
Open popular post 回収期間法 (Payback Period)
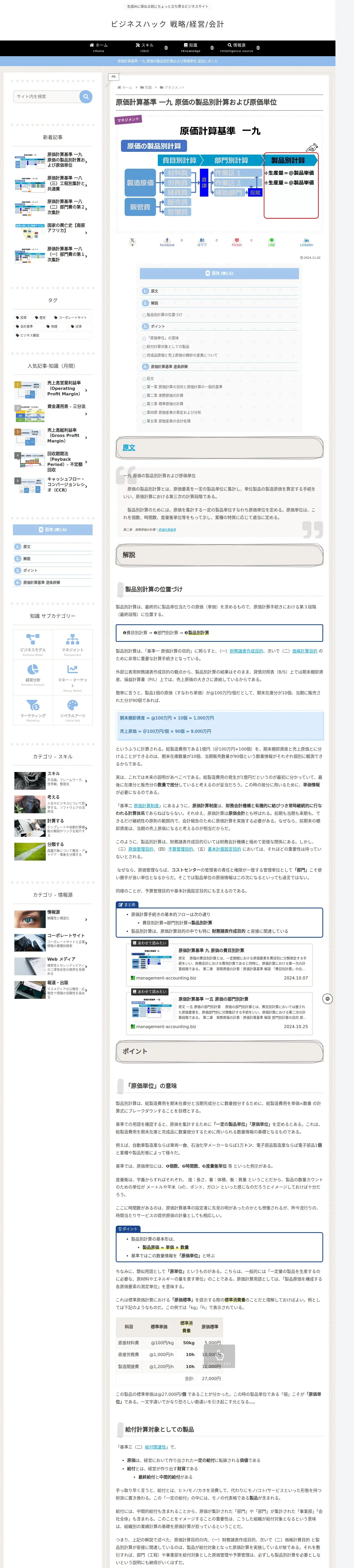[53, 462]
